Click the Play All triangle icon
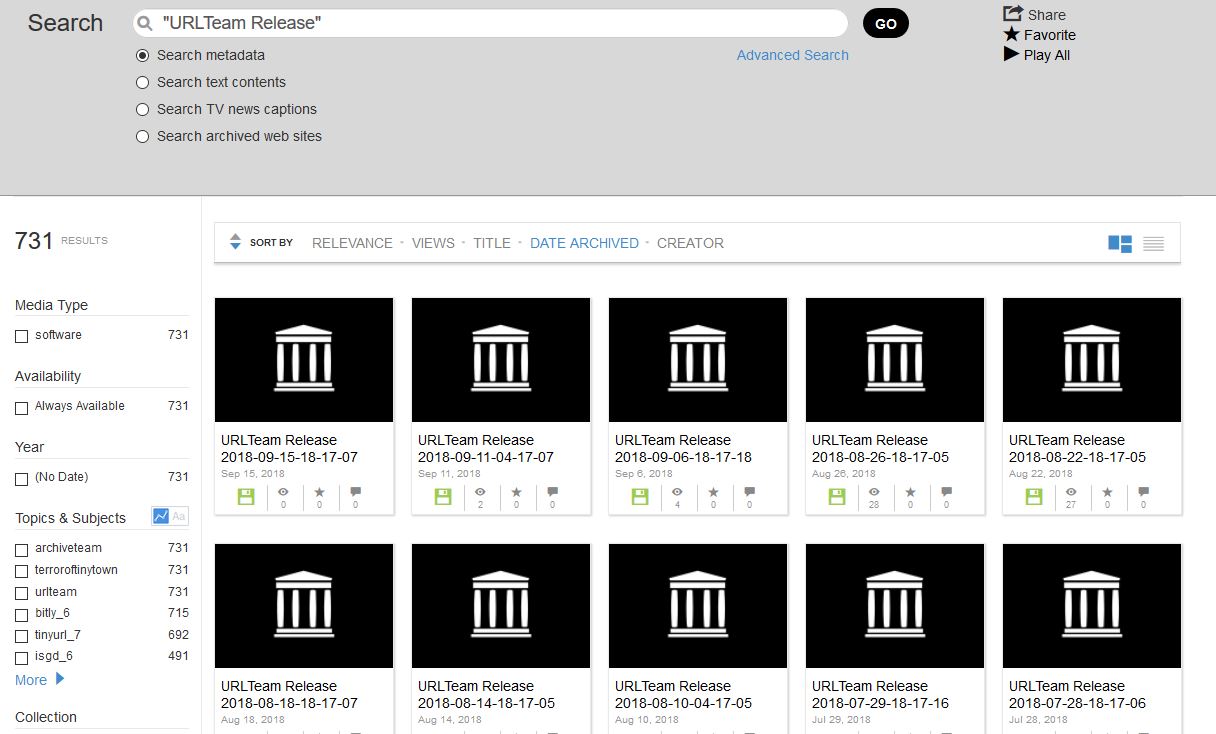Screen dimensions: 1216x734 (x=1011, y=54)
